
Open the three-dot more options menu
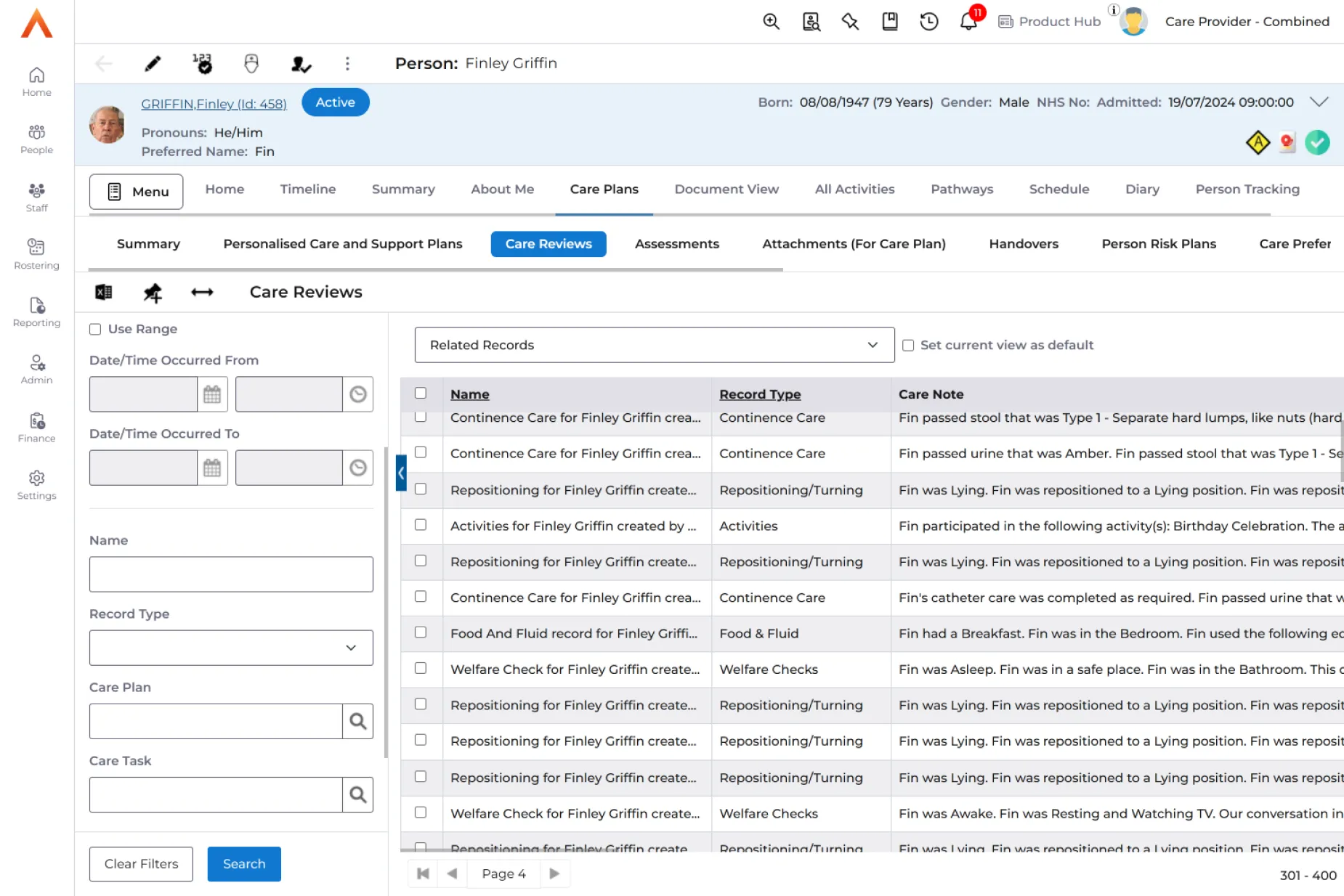347,64
